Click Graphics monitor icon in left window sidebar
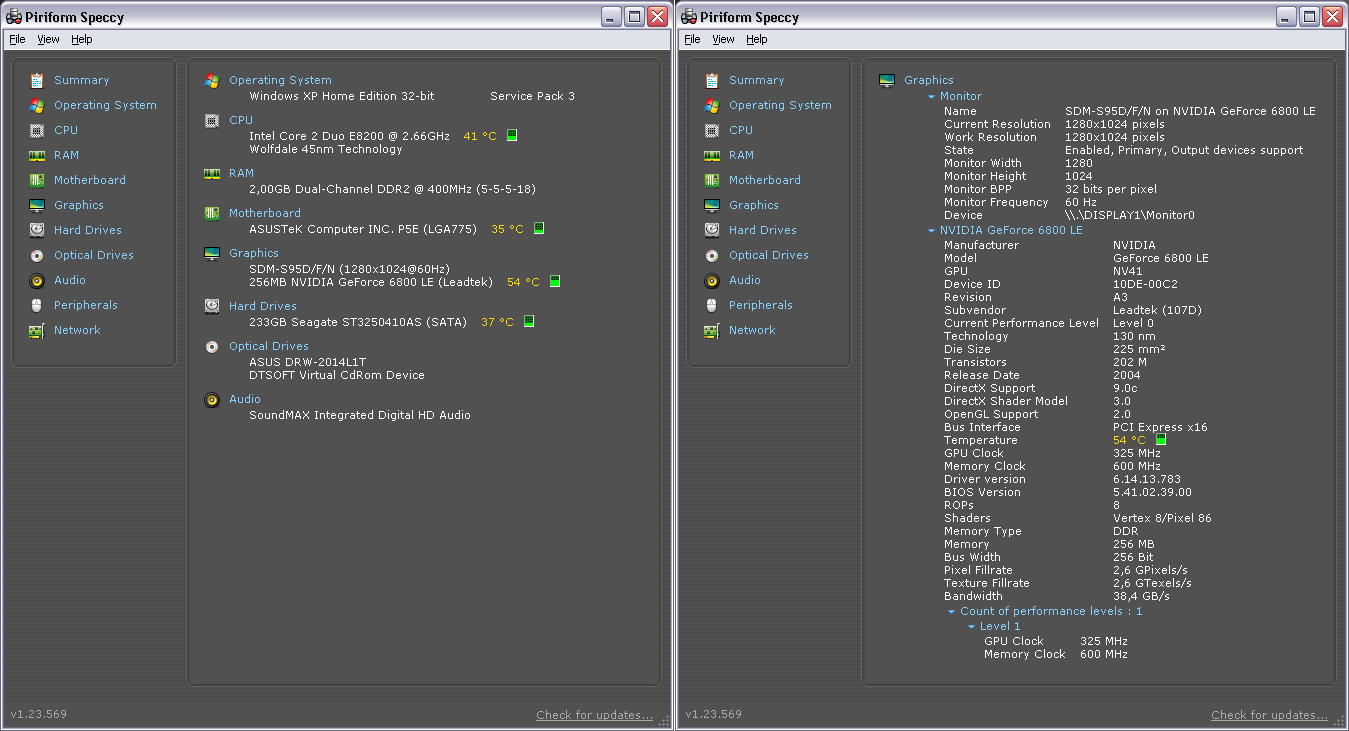The width and height of the screenshot is (1349, 731). [37, 205]
